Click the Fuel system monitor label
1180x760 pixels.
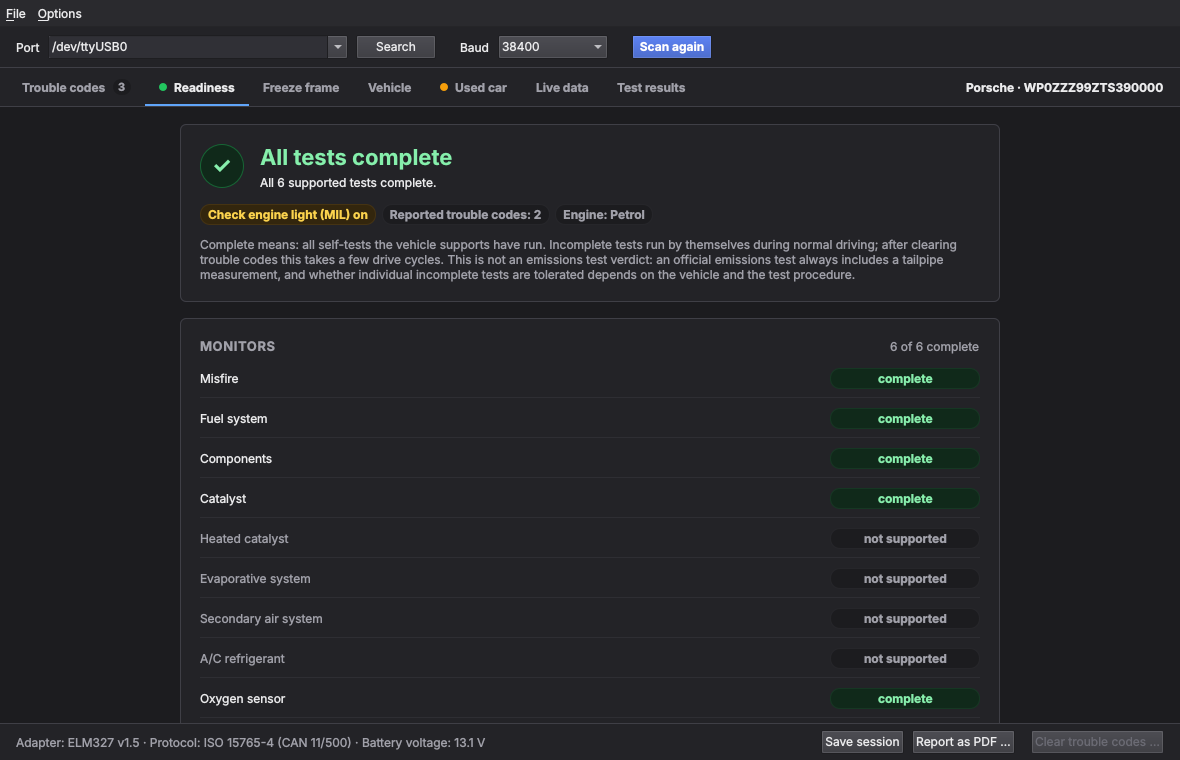[x=233, y=418]
